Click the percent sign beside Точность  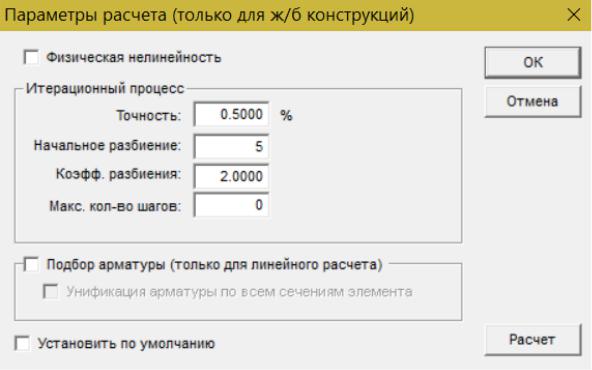pyautogui.click(x=286, y=115)
